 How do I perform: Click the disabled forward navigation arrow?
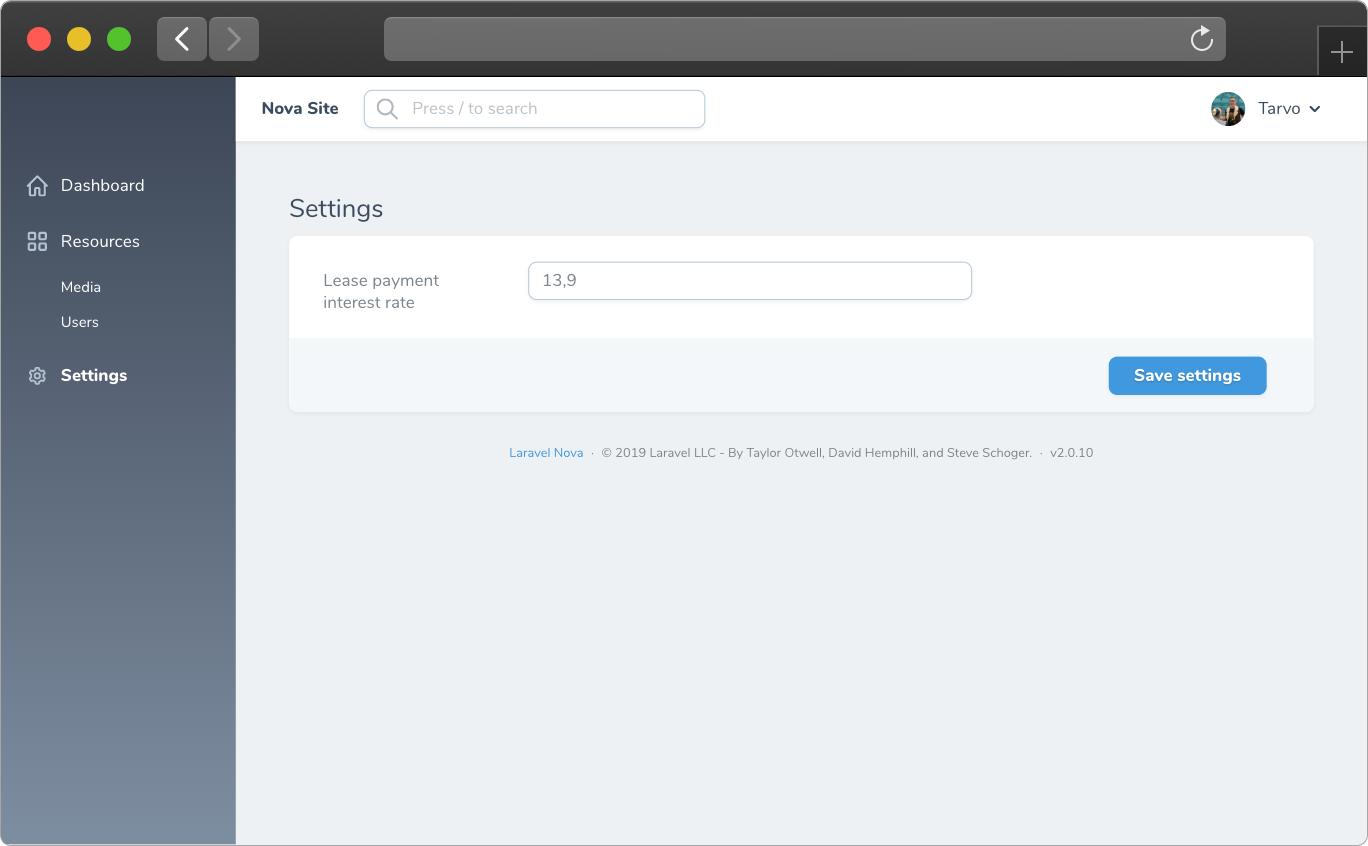pyautogui.click(x=233, y=38)
